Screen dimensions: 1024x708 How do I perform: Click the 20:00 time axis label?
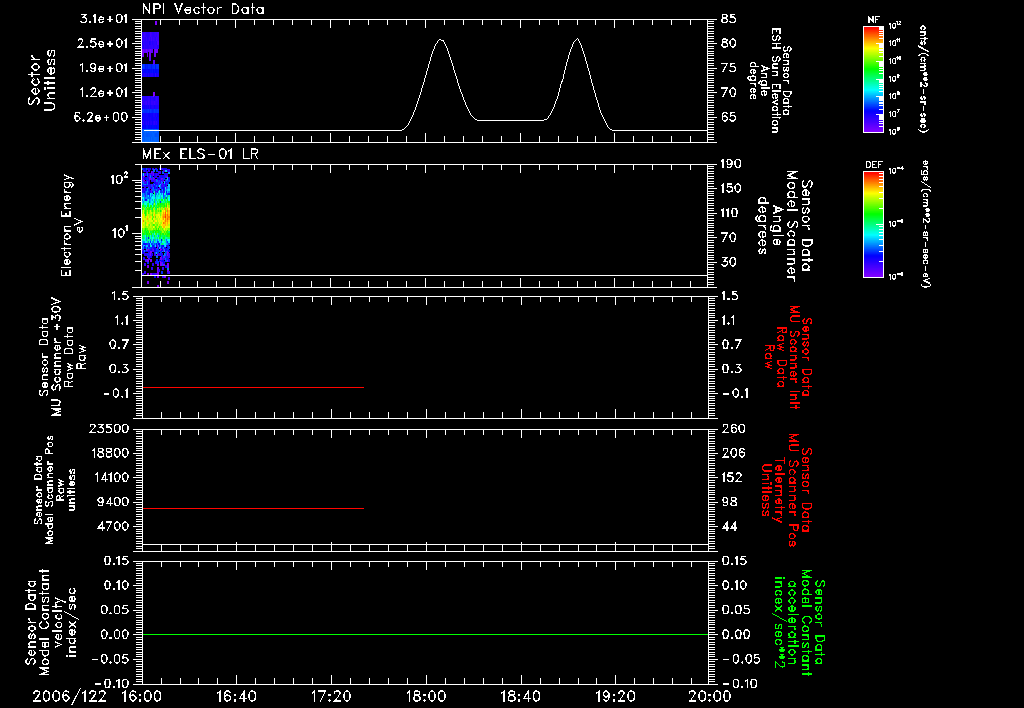coord(710,696)
